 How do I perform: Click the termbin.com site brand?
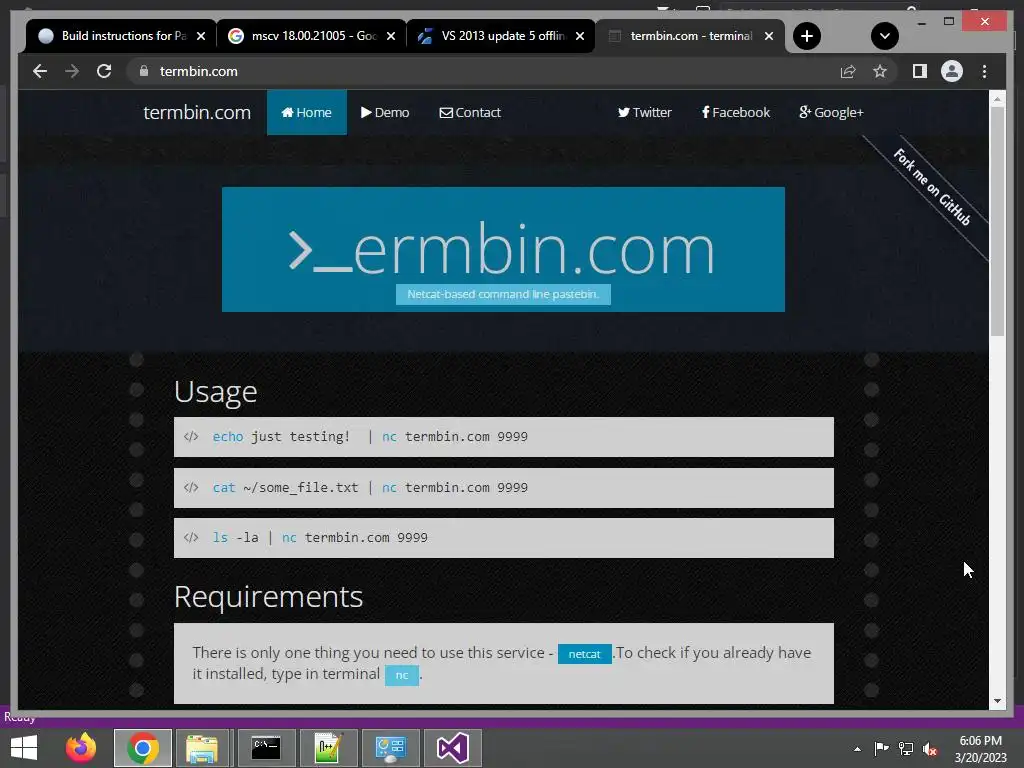[x=197, y=112]
